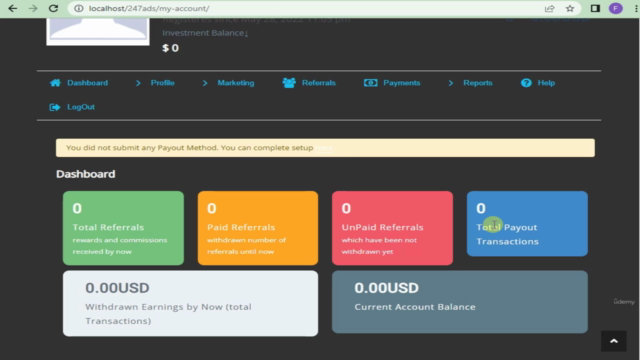The width and height of the screenshot is (640, 360).
Task: Click the '$ 0' investment amount
Action: point(171,48)
